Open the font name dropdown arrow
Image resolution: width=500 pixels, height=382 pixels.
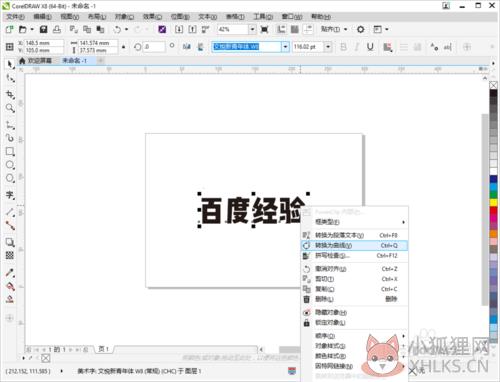point(285,47)
